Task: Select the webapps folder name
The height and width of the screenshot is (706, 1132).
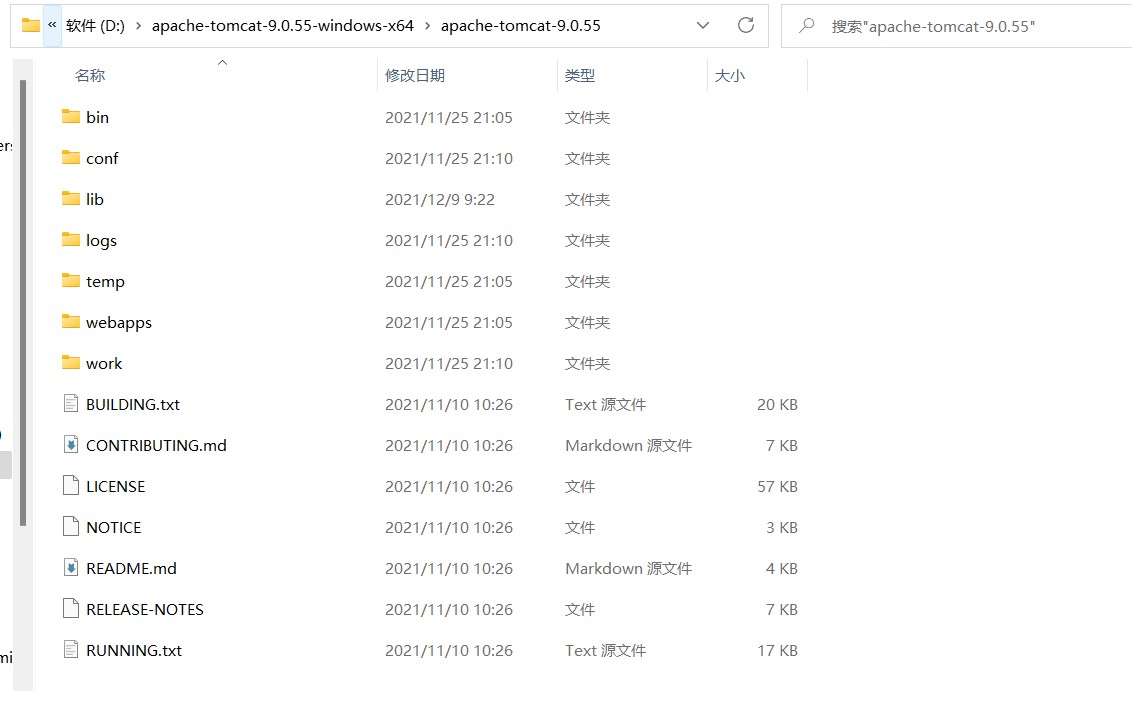Action: point(119,323)
